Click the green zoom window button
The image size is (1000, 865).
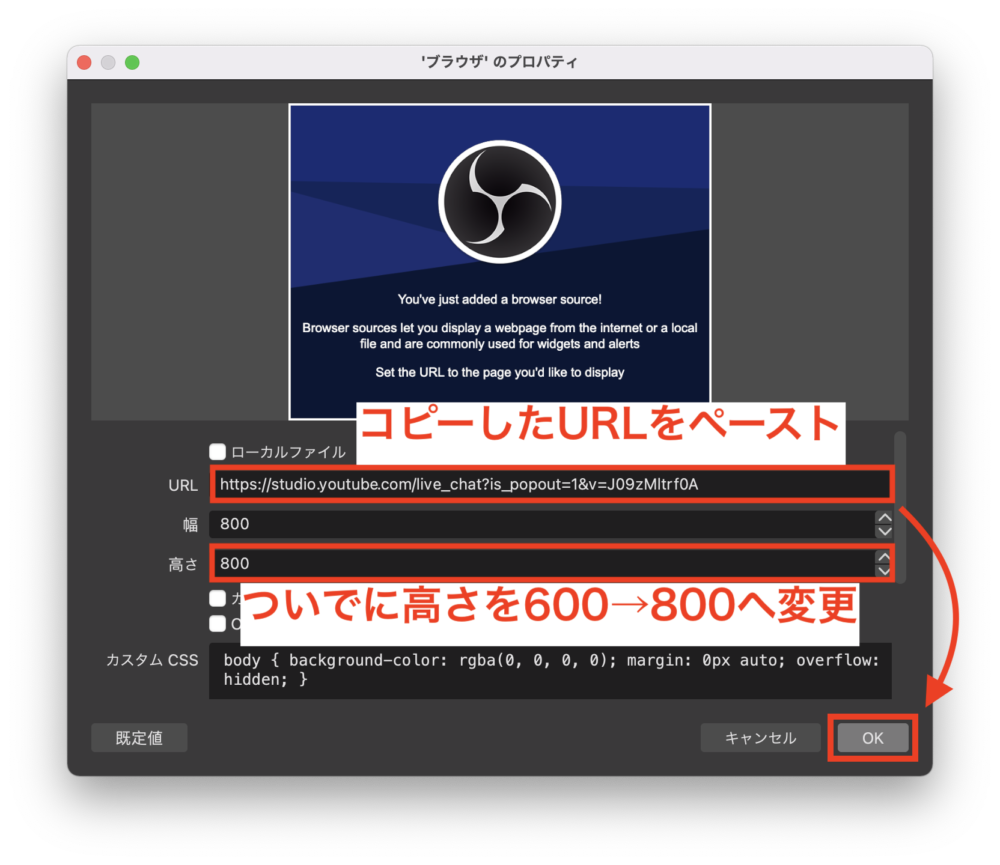point(132,62)
